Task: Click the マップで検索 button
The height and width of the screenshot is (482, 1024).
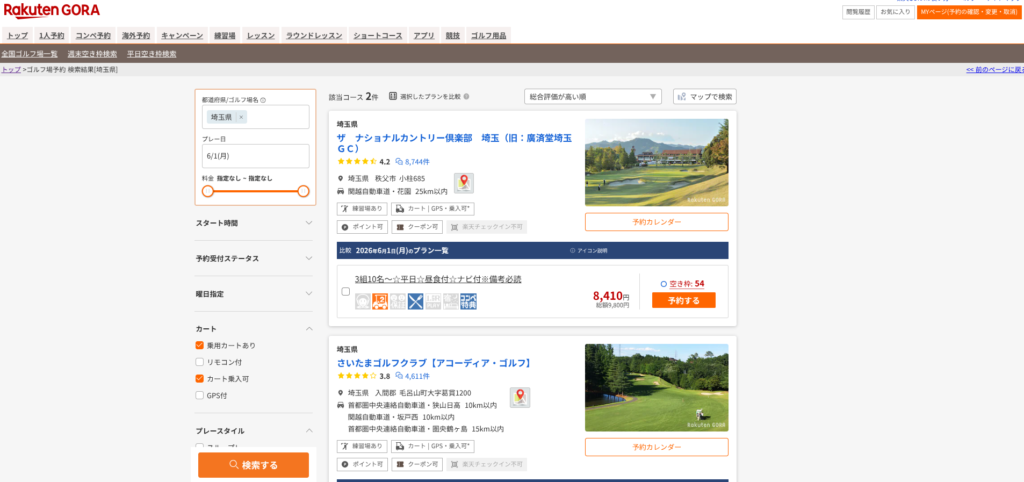Action: (705, 97)
